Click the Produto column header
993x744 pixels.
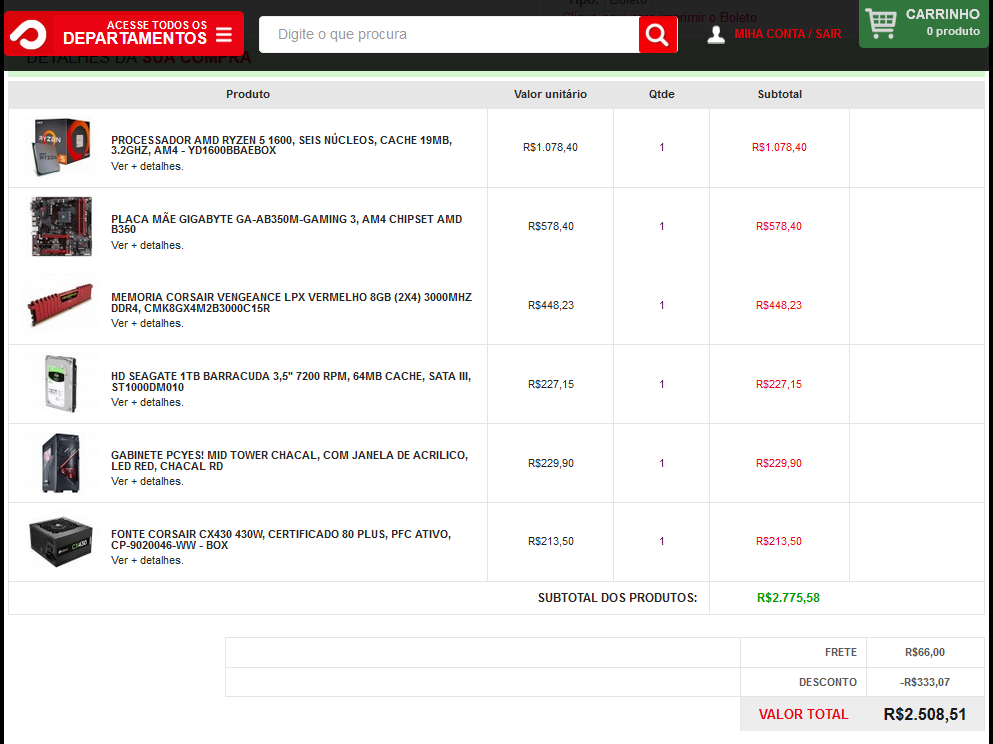point(248,94)
